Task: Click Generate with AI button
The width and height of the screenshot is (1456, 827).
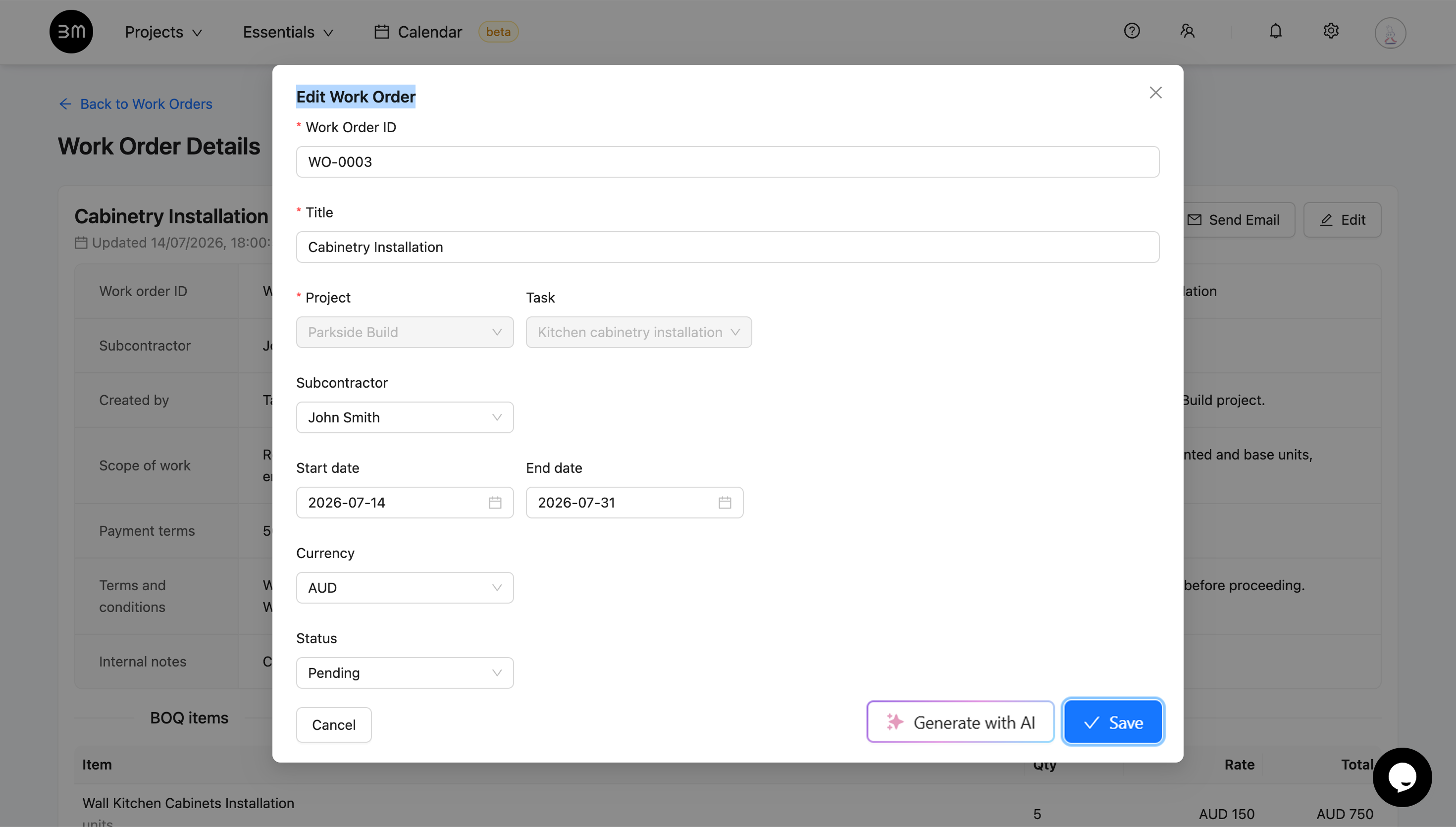Action: [960, 722]
